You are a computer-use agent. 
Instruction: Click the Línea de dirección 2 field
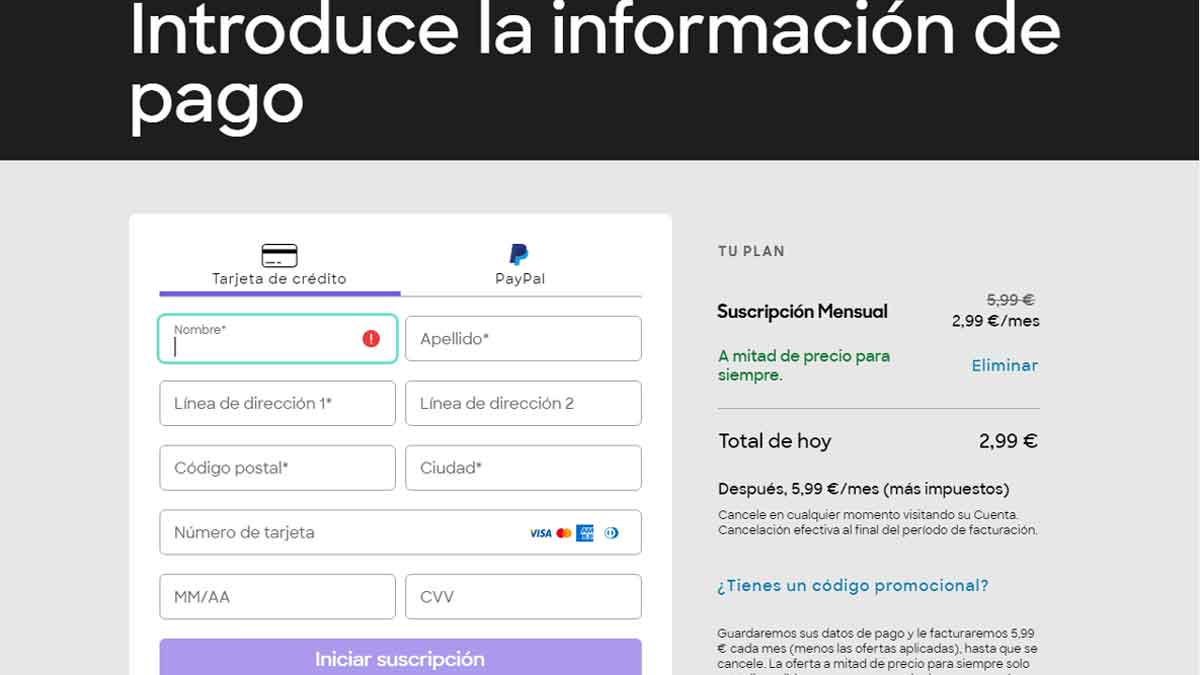522,403
